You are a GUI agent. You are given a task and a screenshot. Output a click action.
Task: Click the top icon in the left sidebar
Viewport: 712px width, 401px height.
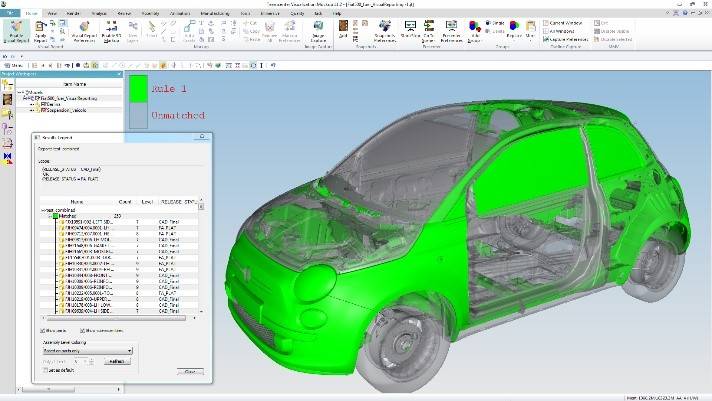click(x=7, y=85)
